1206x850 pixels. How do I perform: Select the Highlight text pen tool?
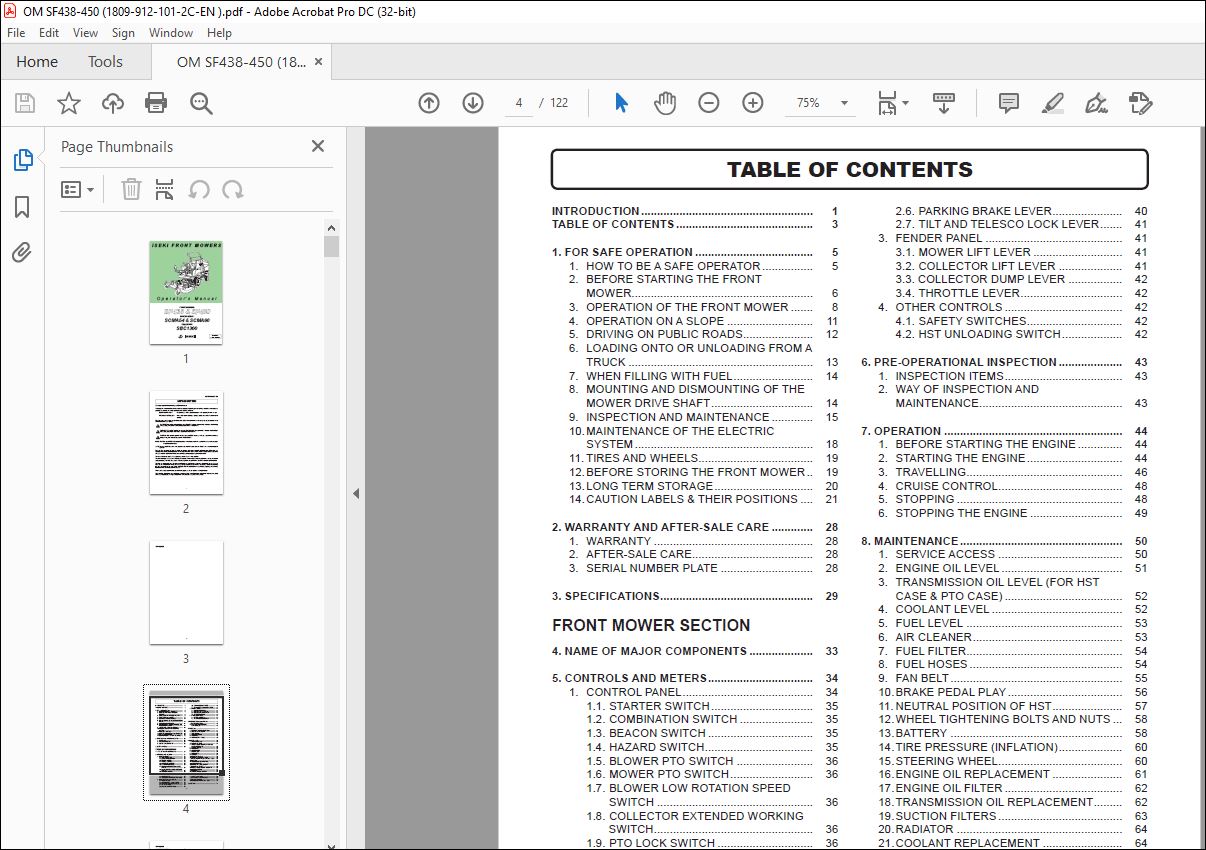tap(1052, 103)
